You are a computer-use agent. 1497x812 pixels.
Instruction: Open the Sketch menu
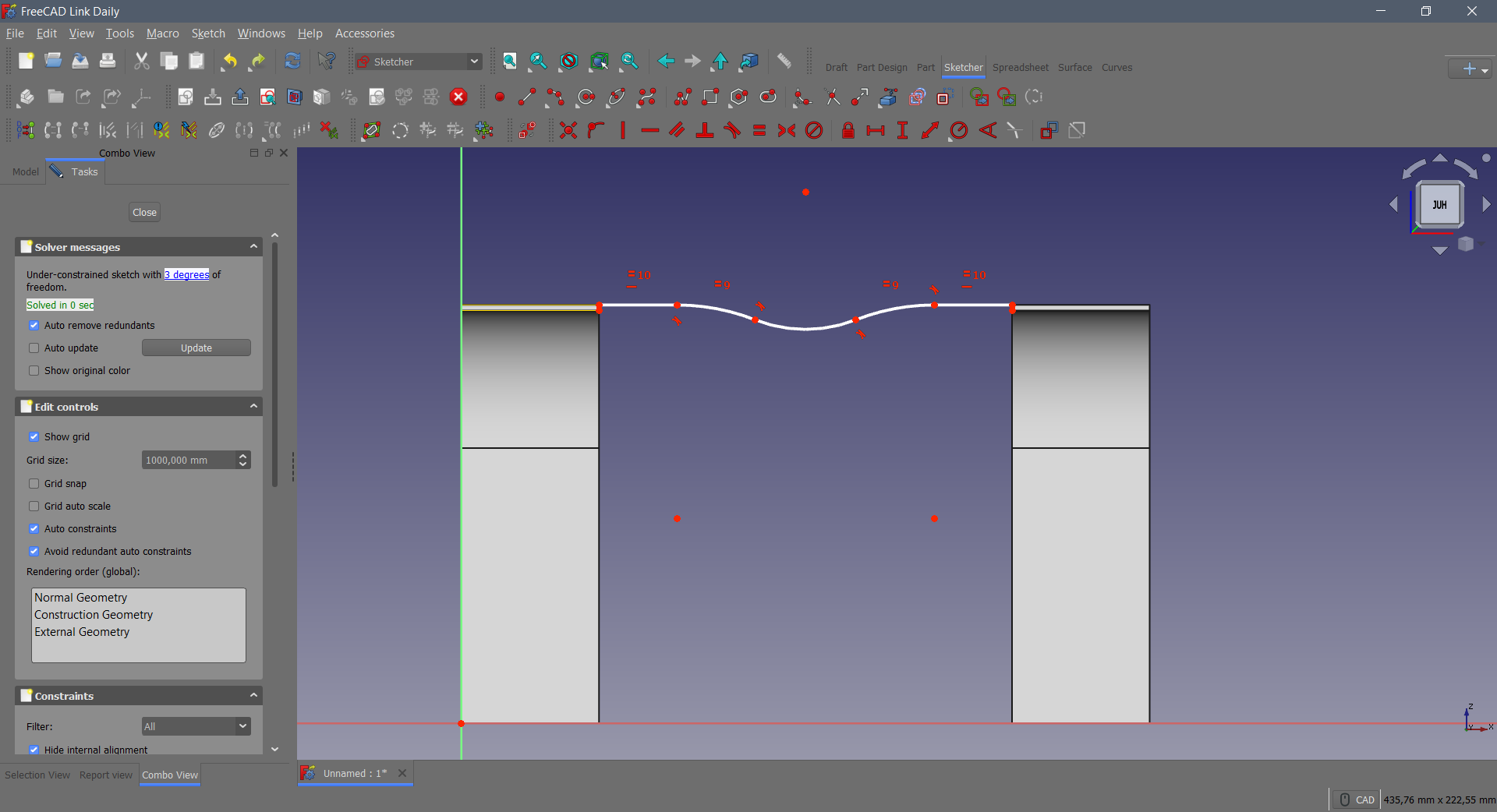[x=208, y=33]
